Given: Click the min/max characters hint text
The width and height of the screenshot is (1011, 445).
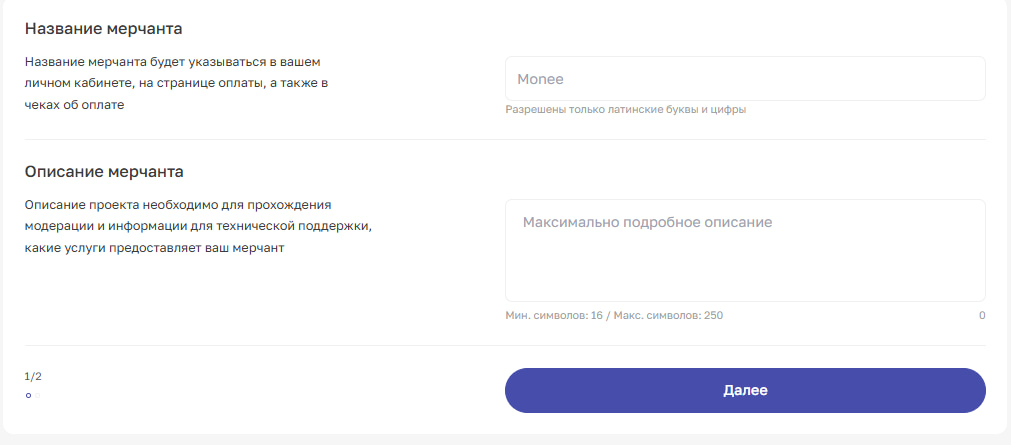Looking at the screenshot, I should pyautogui.click(x=614, y=315).
